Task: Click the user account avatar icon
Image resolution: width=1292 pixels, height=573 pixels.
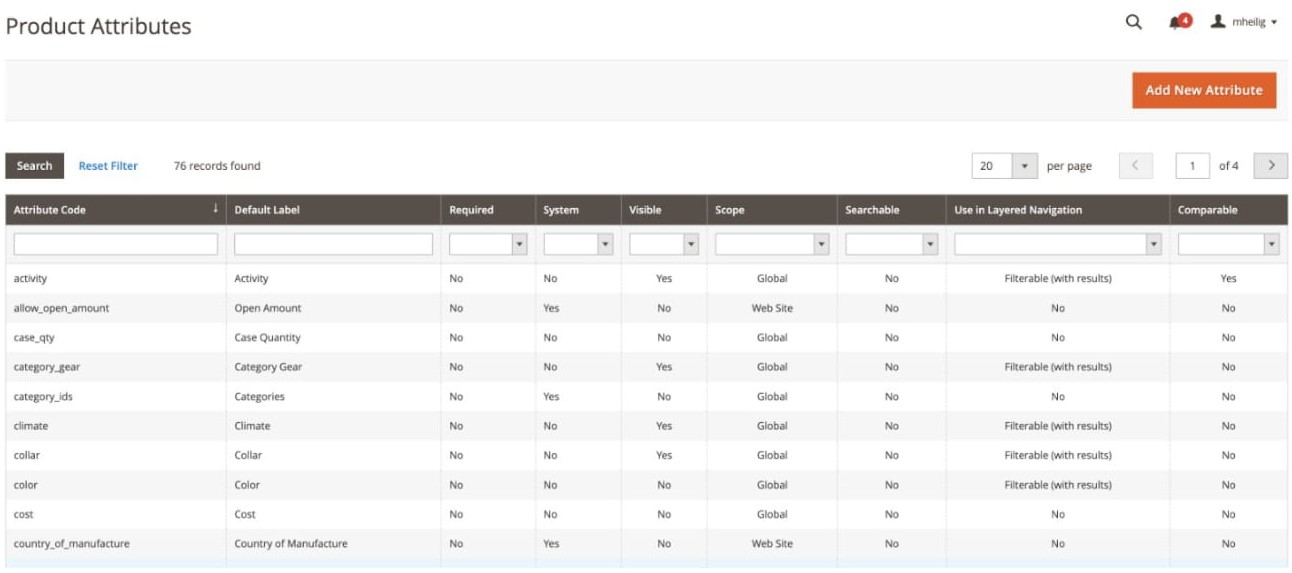Action: click(x=1217, y=21)
